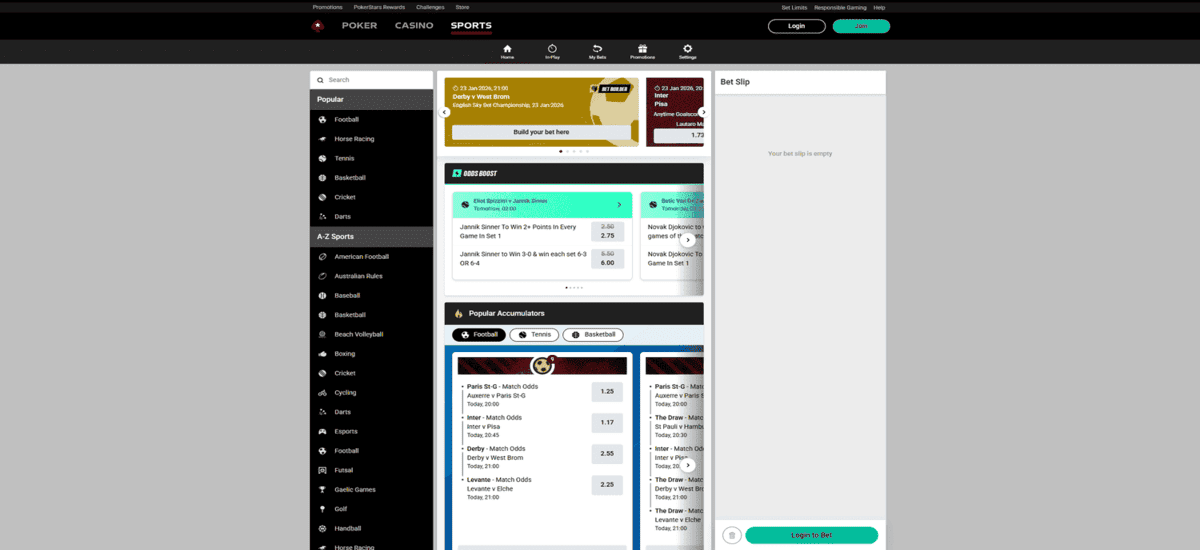Click the Gaelic Games trophy icon
This screenshot has width=1200, height=550.
click(322, 490)
